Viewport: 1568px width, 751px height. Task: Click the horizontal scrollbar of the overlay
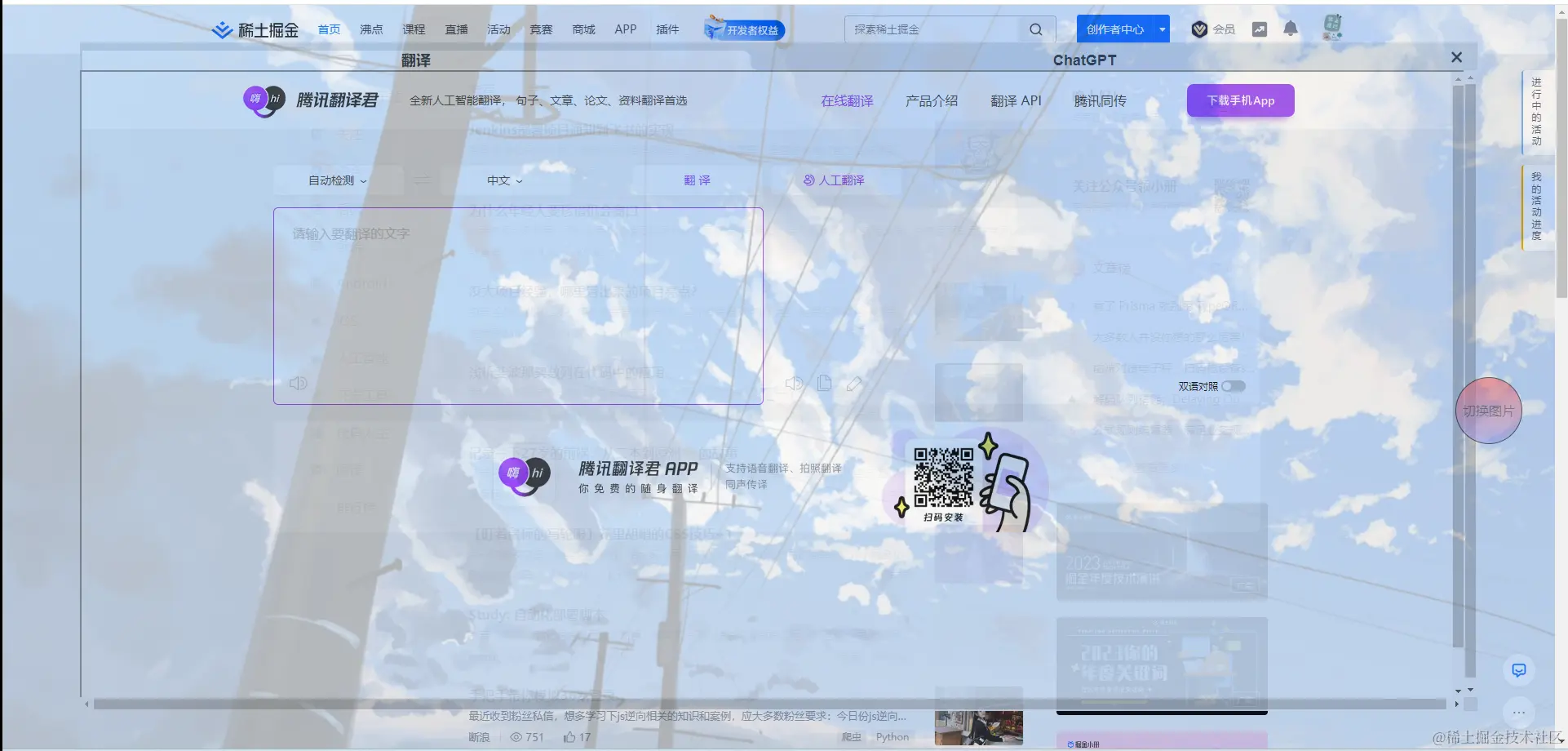click(769, 704)
